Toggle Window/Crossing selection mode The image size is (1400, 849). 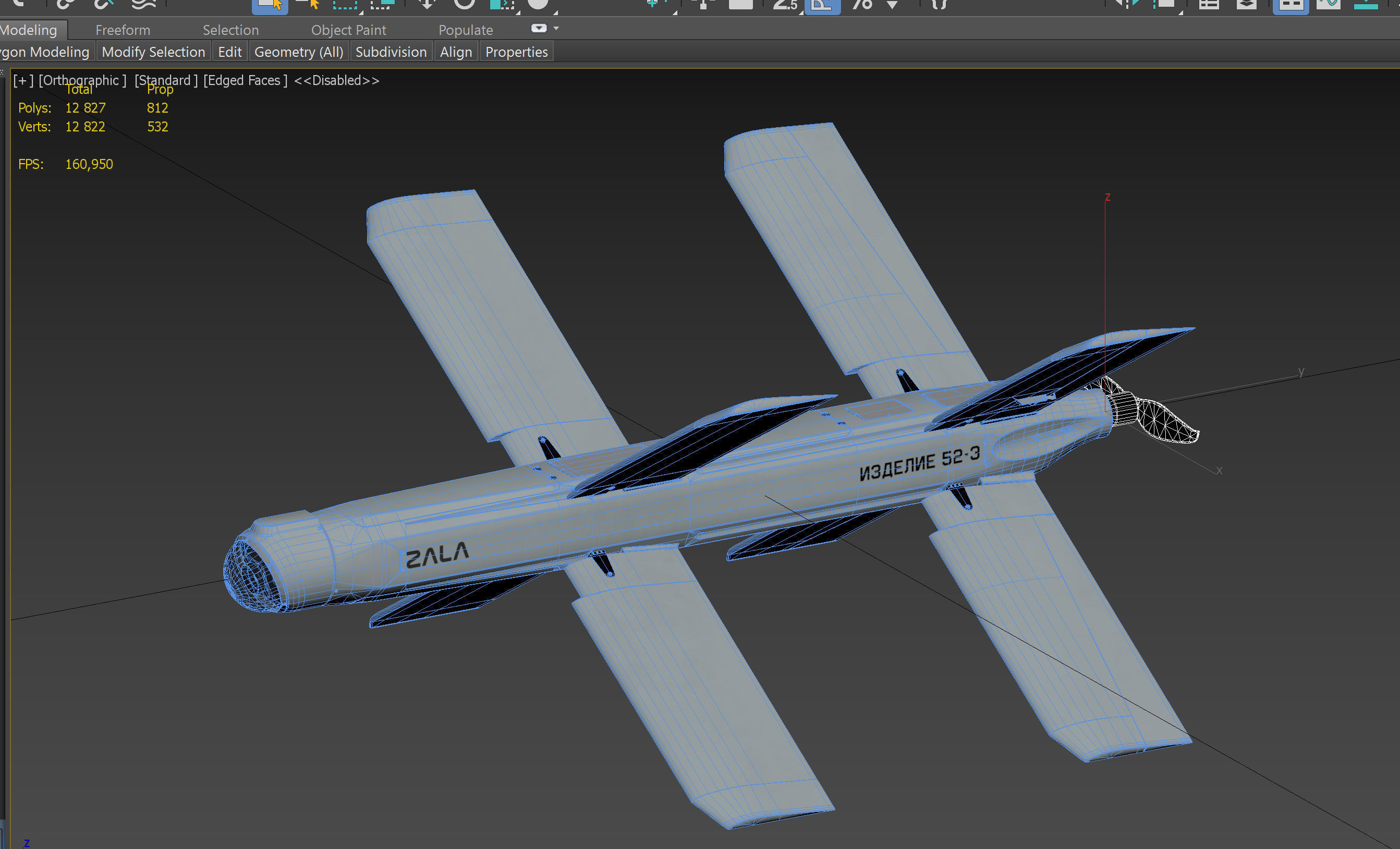coord(382,5)
